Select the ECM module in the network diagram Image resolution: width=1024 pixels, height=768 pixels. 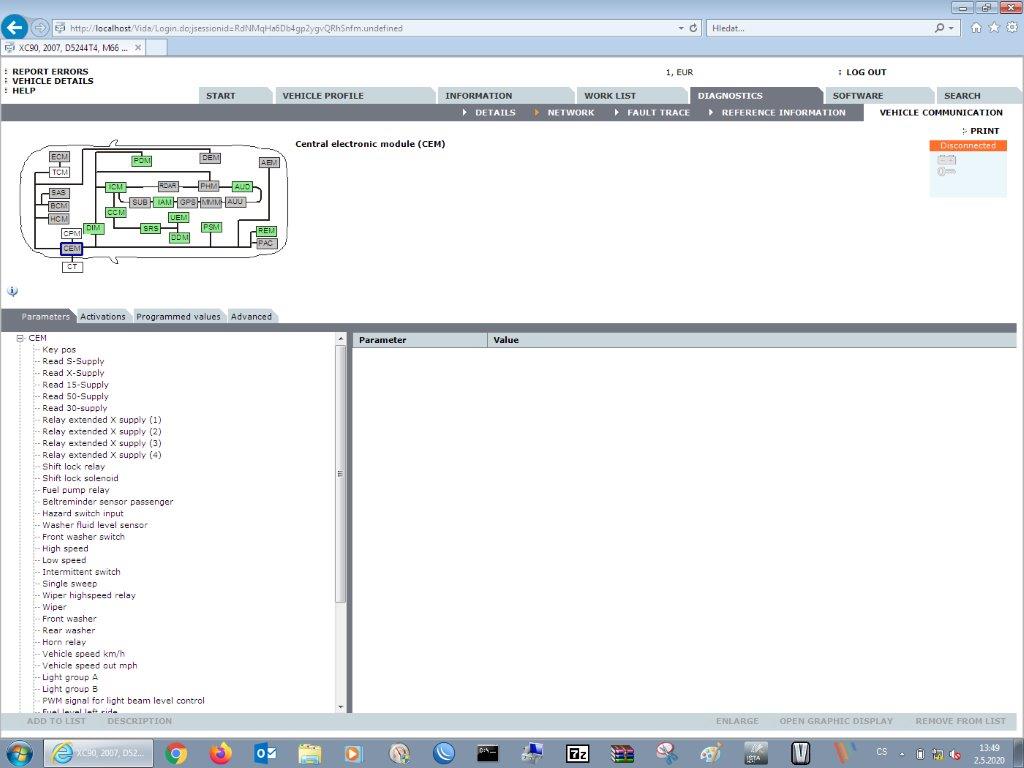click(60, 157)
